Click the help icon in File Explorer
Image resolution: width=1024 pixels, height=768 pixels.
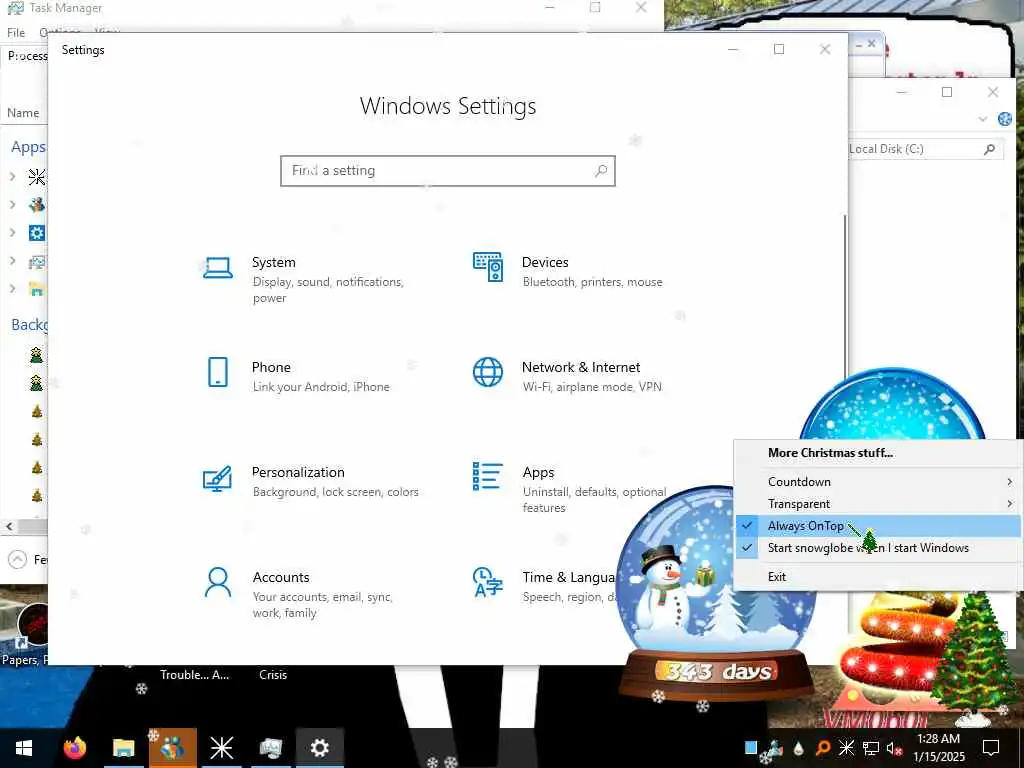[1005, 119]
